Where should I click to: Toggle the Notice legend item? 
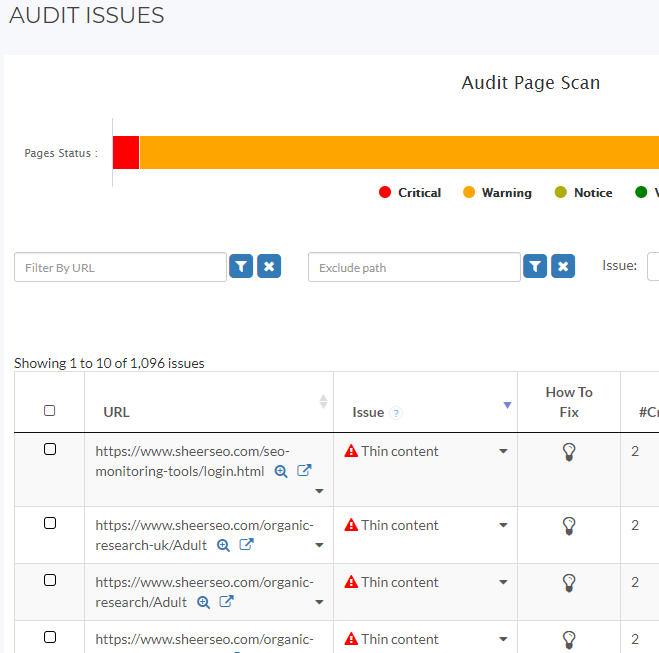583,192
